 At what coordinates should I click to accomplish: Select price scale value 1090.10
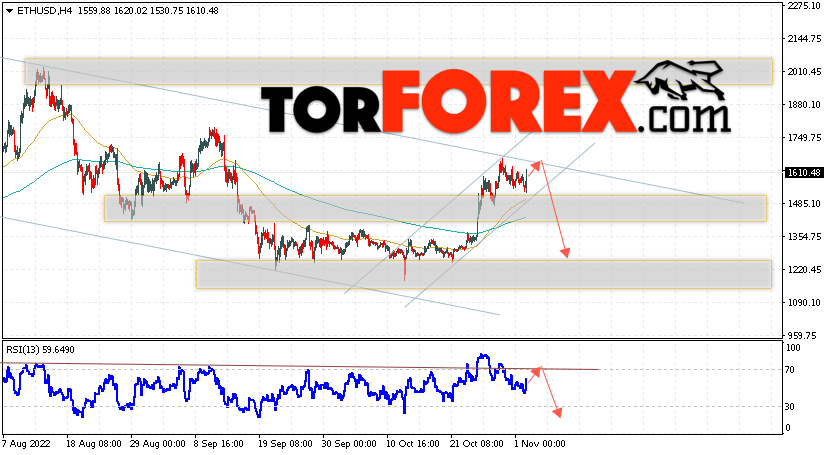coord(804,302)
